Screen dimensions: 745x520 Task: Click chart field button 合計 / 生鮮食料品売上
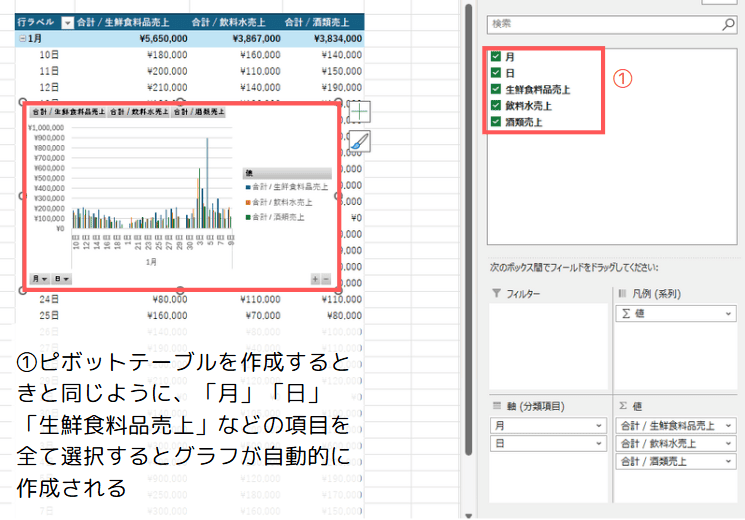click(68, 112)
